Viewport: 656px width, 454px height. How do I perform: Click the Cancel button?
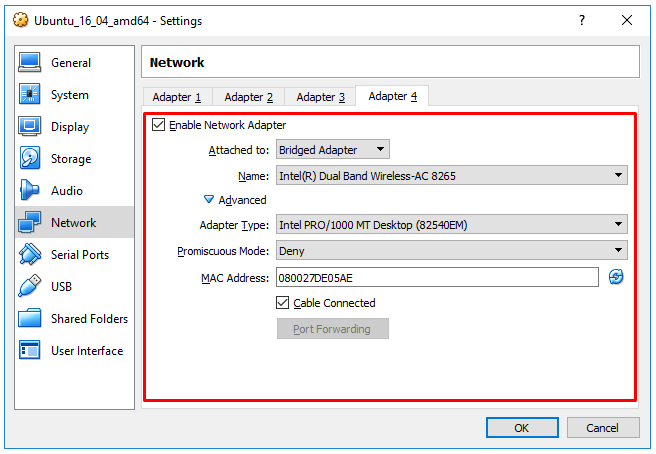[603, 428]
